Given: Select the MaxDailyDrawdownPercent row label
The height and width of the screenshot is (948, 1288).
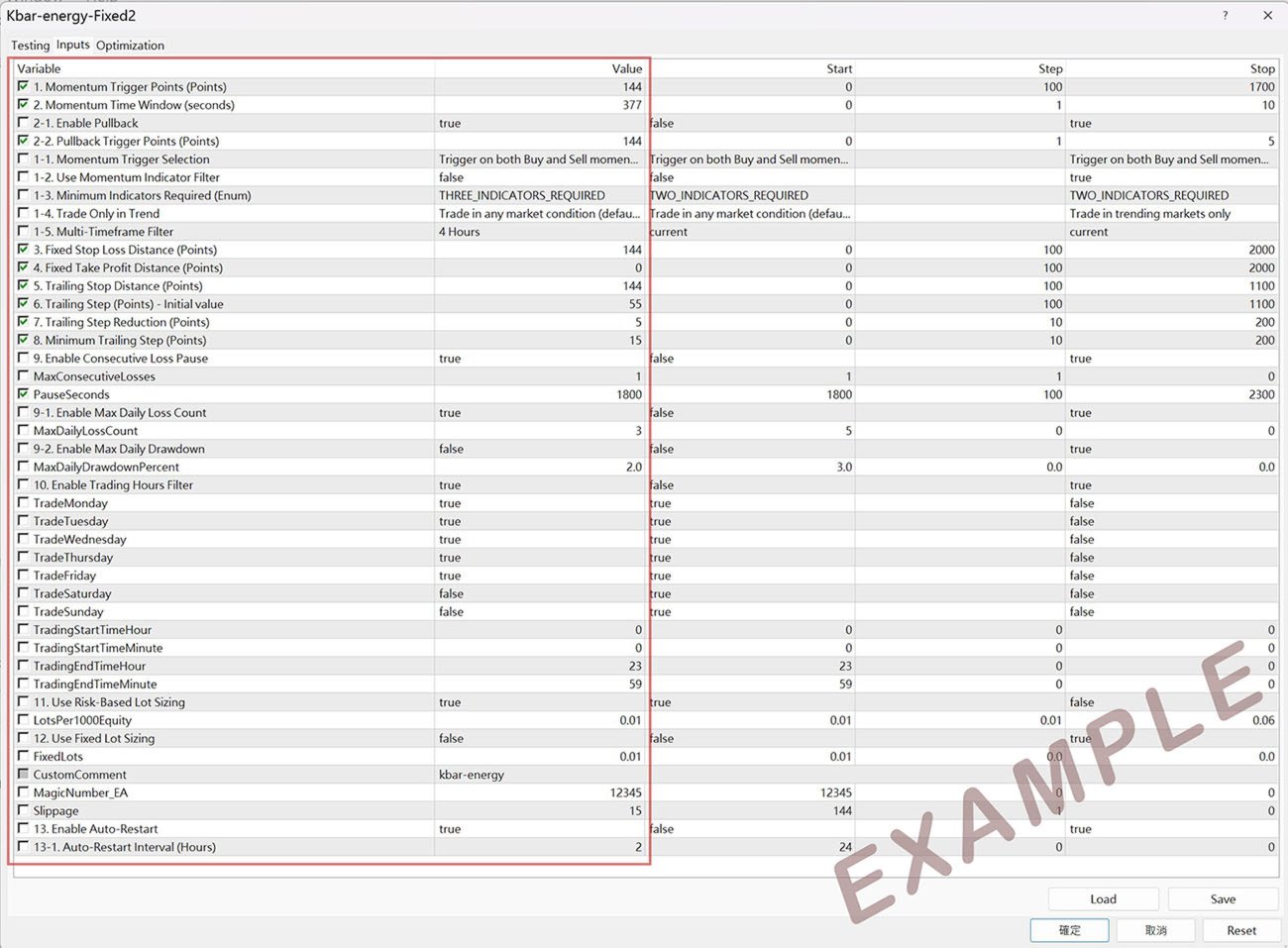Looking at the screenshot, I should (106, 468).
